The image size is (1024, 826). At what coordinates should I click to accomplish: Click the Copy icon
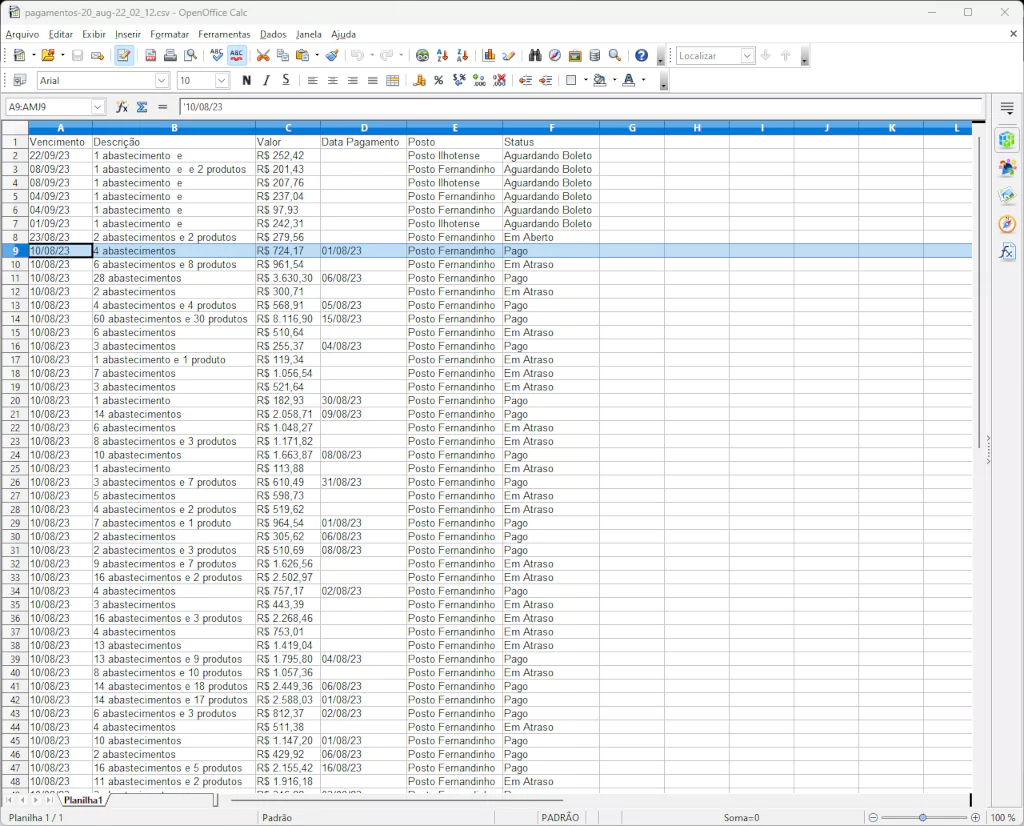[283, 56]
